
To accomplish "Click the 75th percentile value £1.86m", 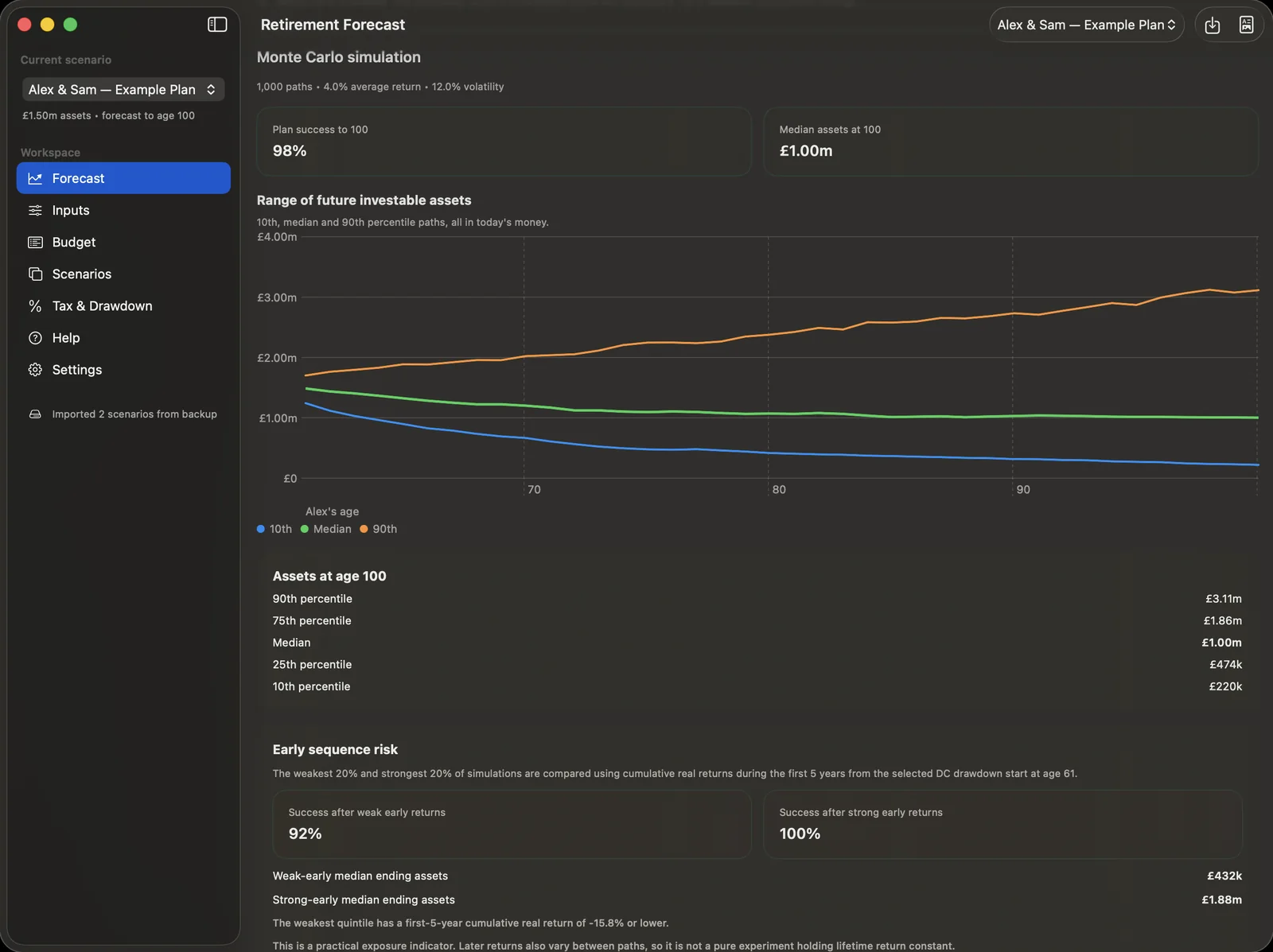I will coord(1223,620).
